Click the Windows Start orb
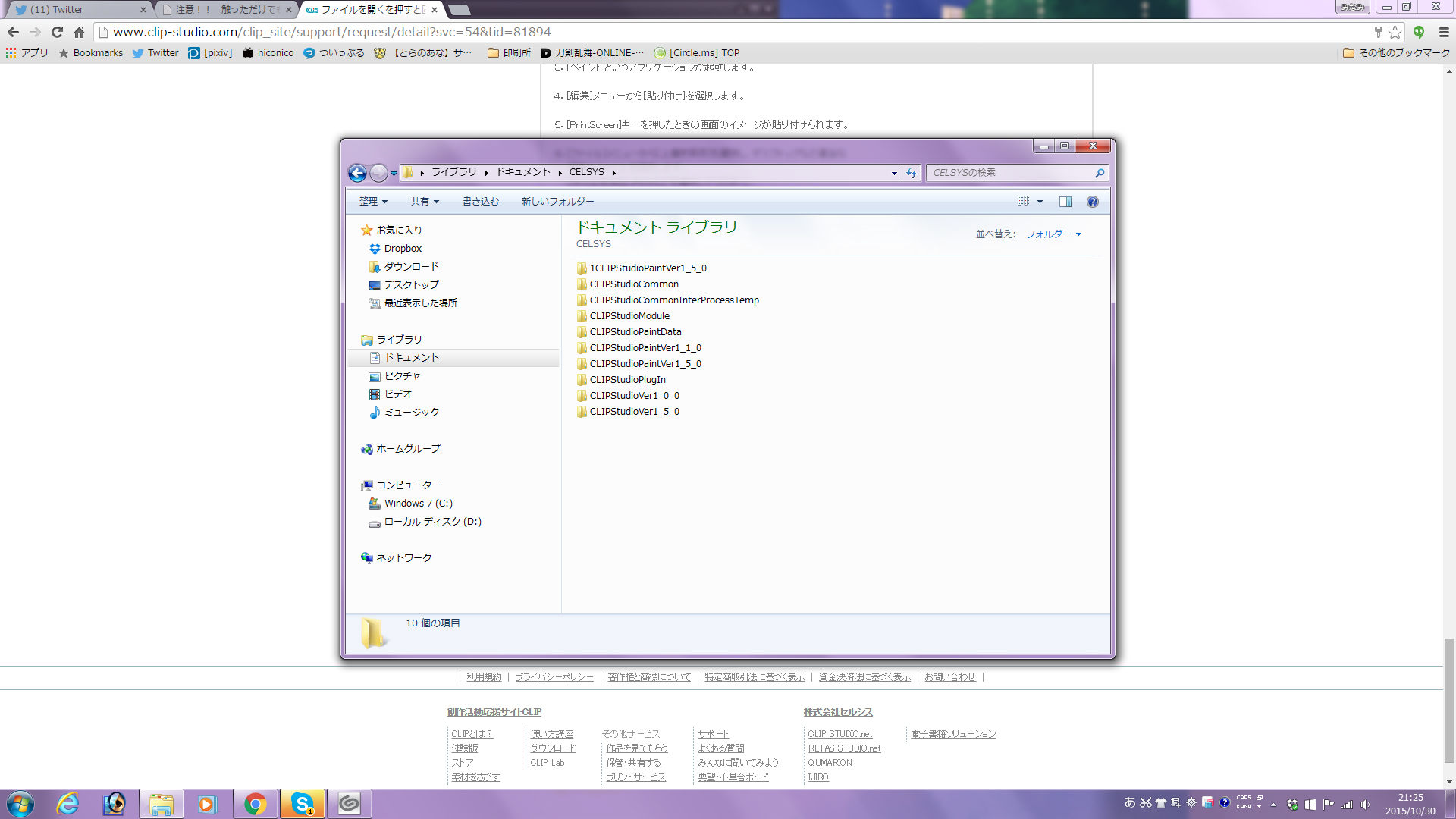This screenshot has height=819, width=1456. point(20,804)
